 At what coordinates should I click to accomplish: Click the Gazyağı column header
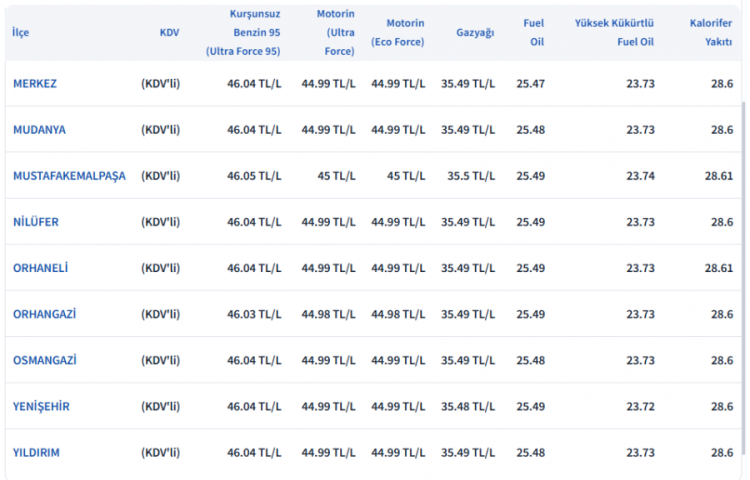click(475, 32)
